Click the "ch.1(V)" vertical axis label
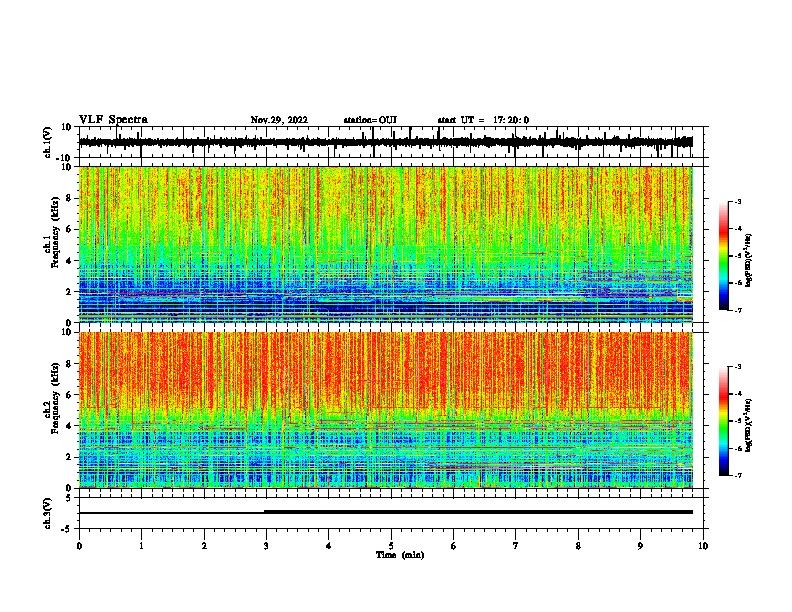 (x=49, y=142)
